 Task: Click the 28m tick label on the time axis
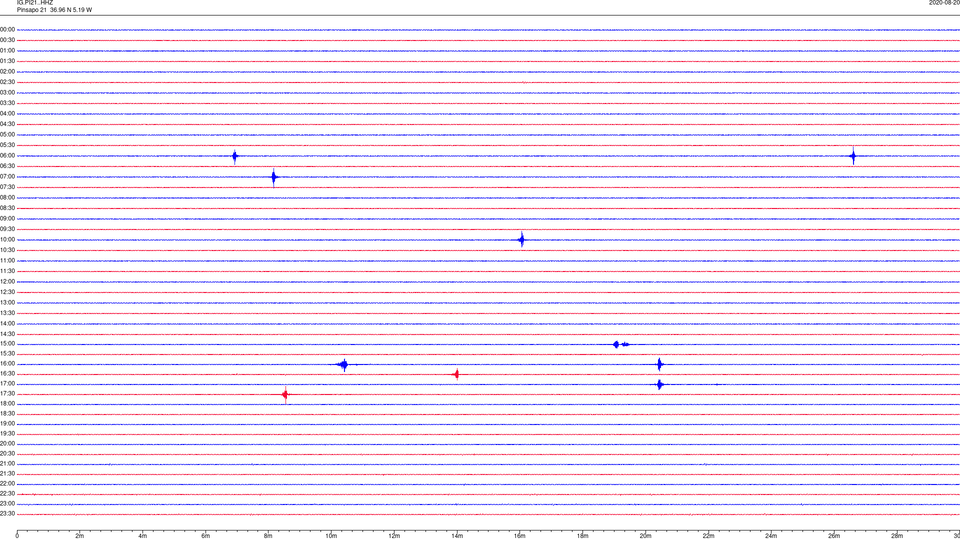tap(897, 536)
